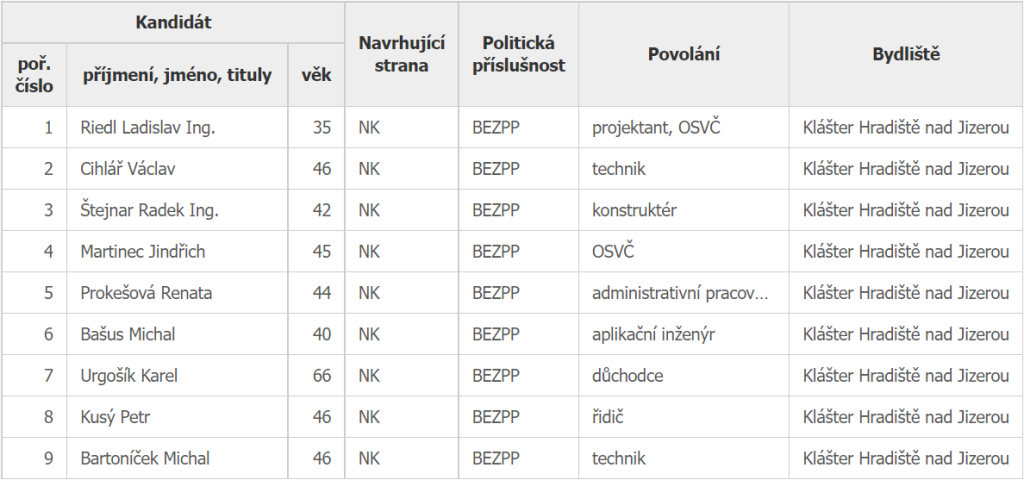Click the 'projektant, OSVČ' occupation cell
The height and width of the screenshot is (480, 1024).
click(656, 128)
